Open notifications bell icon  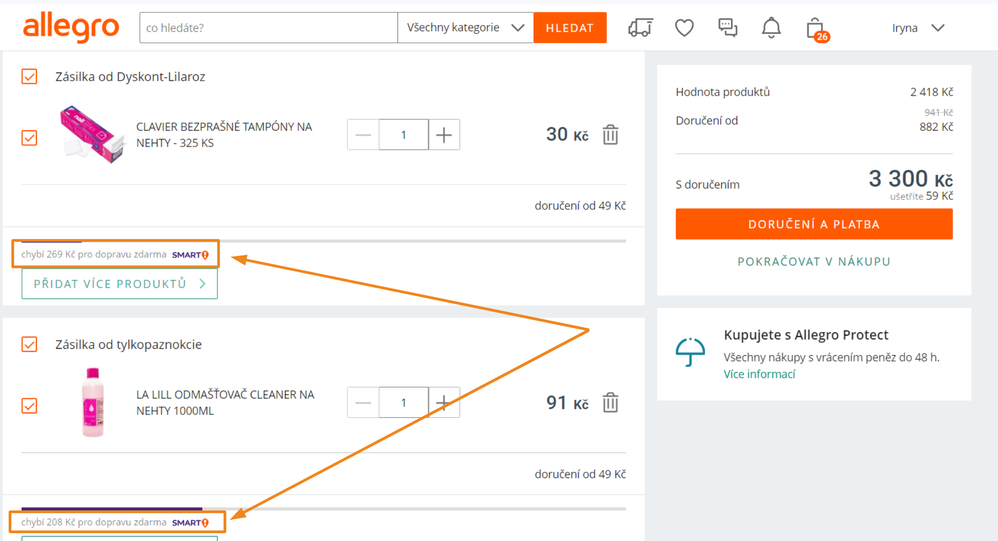(771, 27)
